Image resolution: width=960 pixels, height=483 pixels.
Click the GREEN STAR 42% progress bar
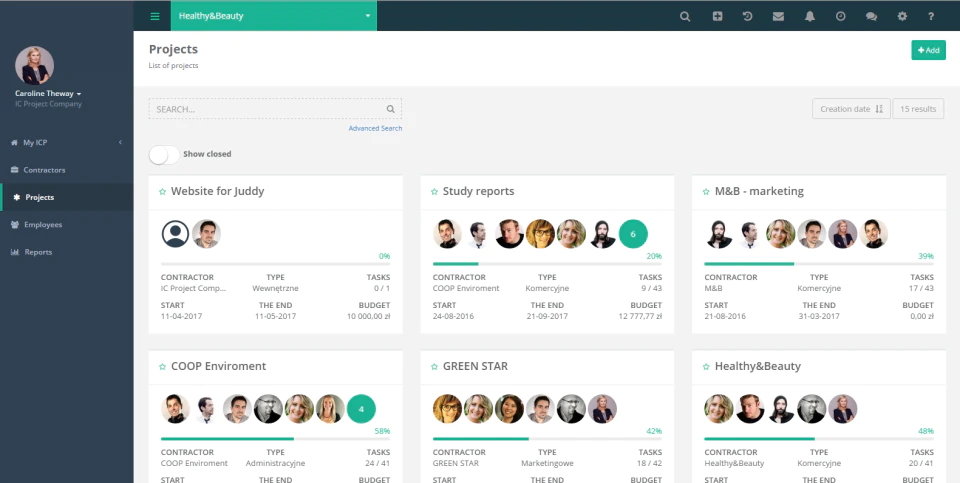point(547,439)
